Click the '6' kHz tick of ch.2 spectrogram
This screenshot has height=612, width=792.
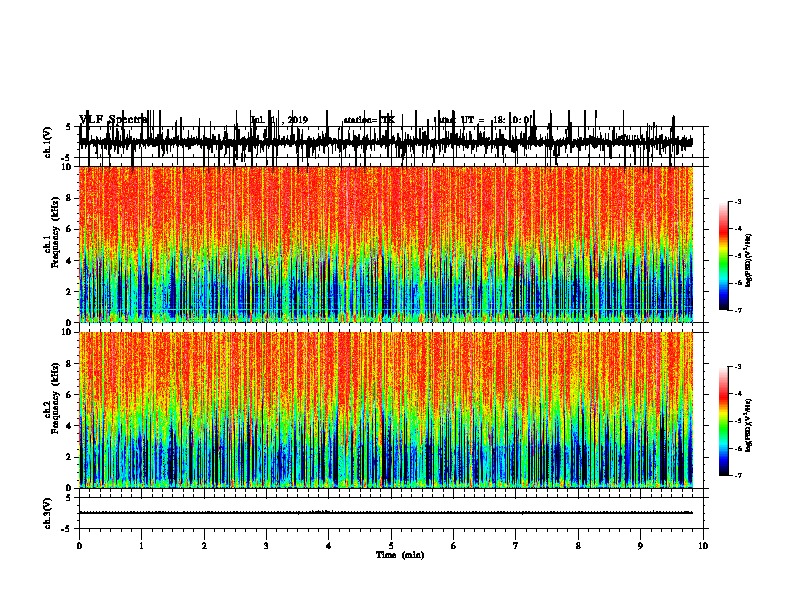[x=69, y=394]
